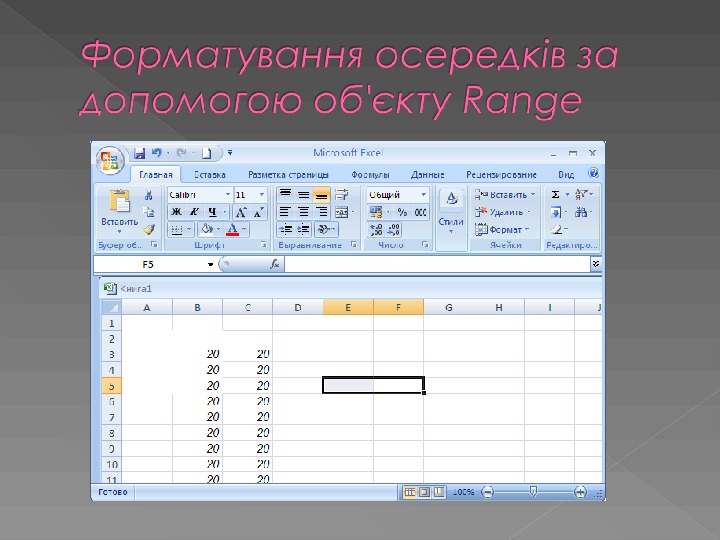This screenshot has width=720, height=540.
Task: Switch to the Вставка tab
Action: (x=209, y=174)
